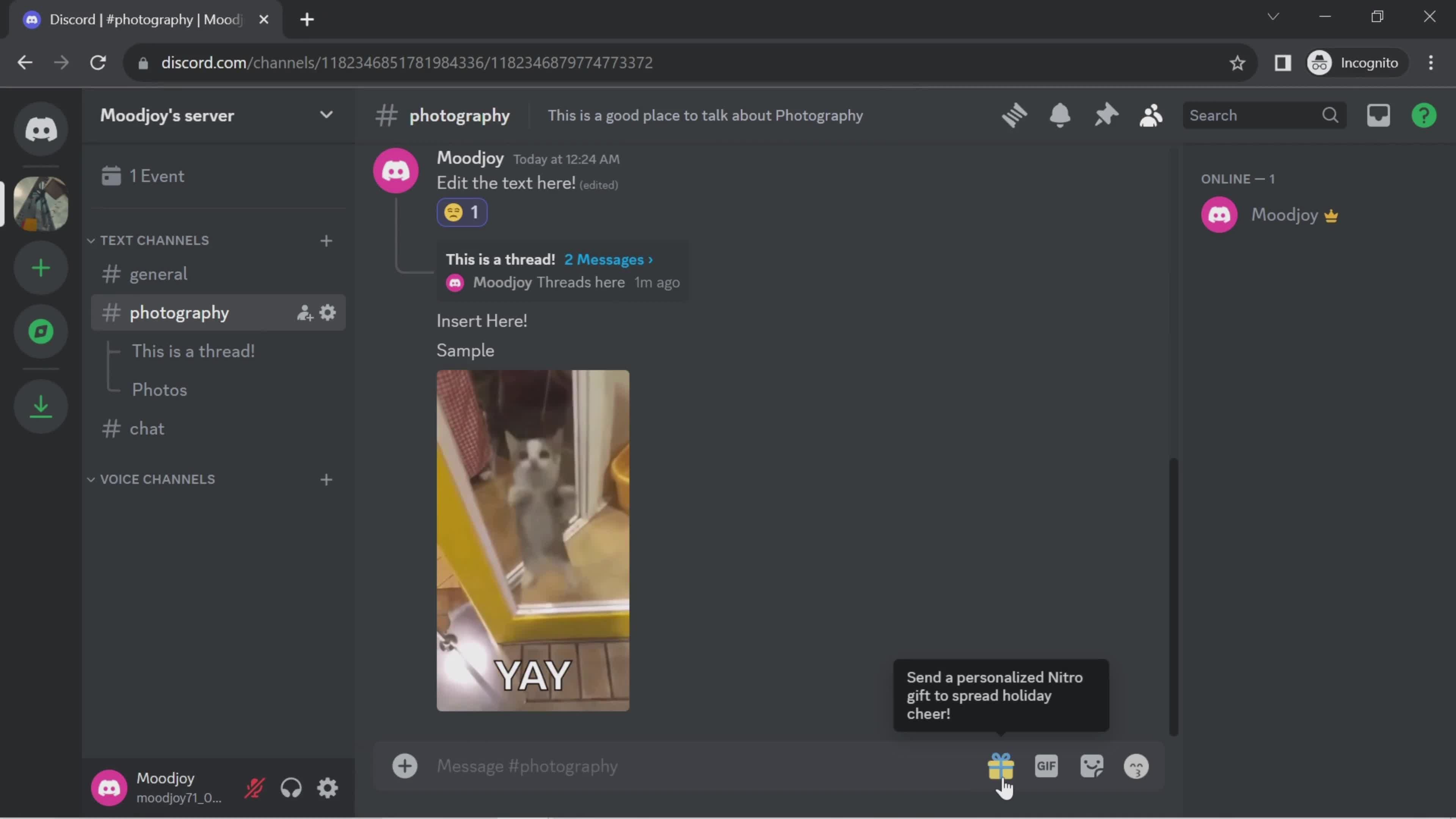Open GIF picker button
This screenshot has width=1456, height=819.
click(1046, 766)
